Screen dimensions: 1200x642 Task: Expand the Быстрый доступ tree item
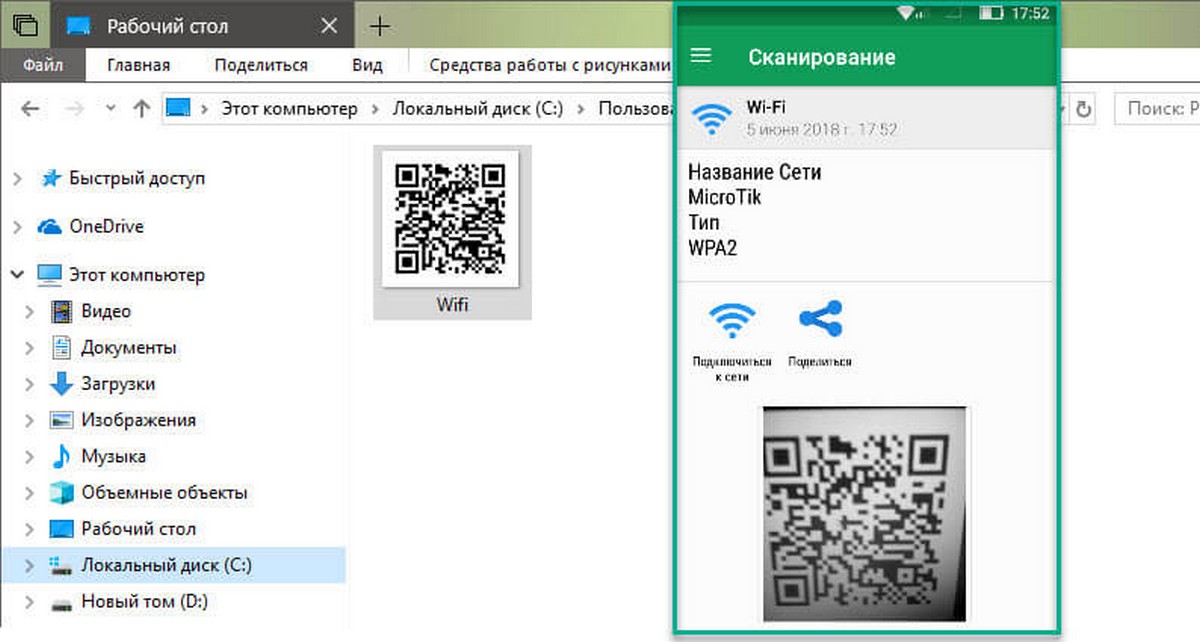click(x=20, y=178)
